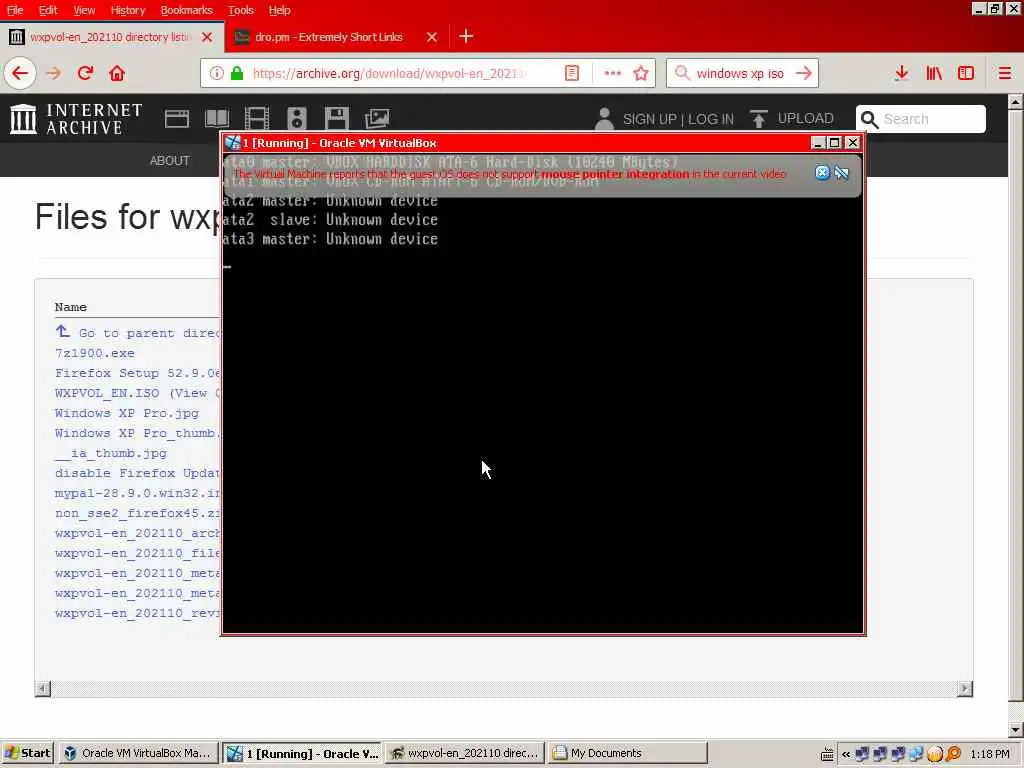Open the Bookmarks menu

pos(186,10)
